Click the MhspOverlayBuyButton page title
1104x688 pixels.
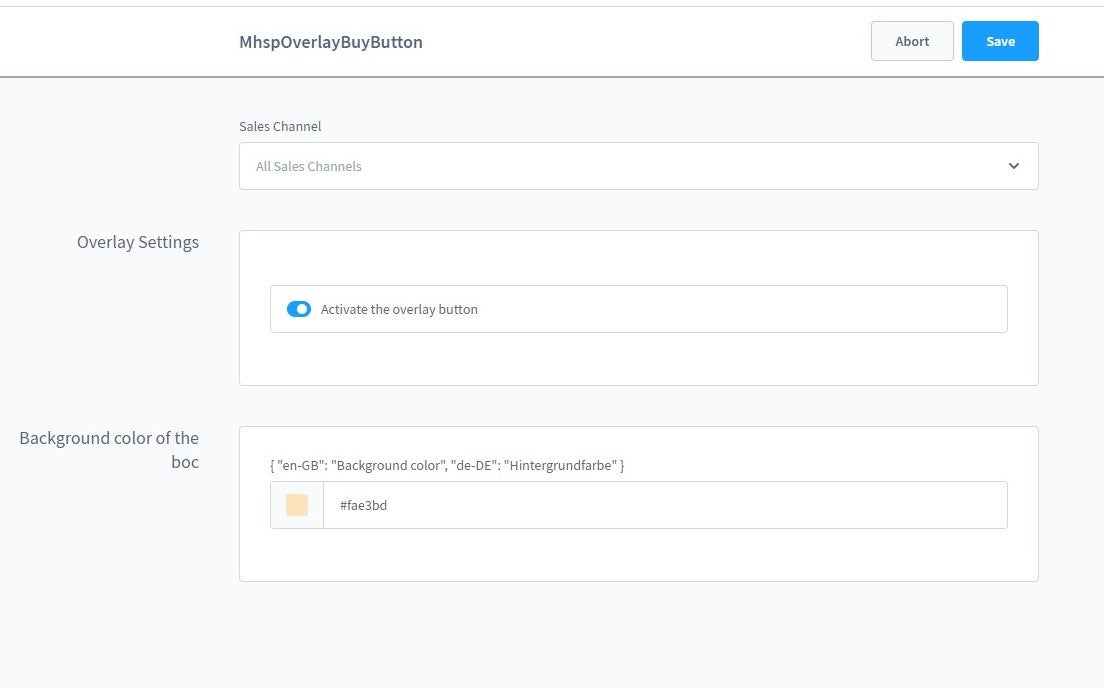pyautogui.click(x=330, y=42)
